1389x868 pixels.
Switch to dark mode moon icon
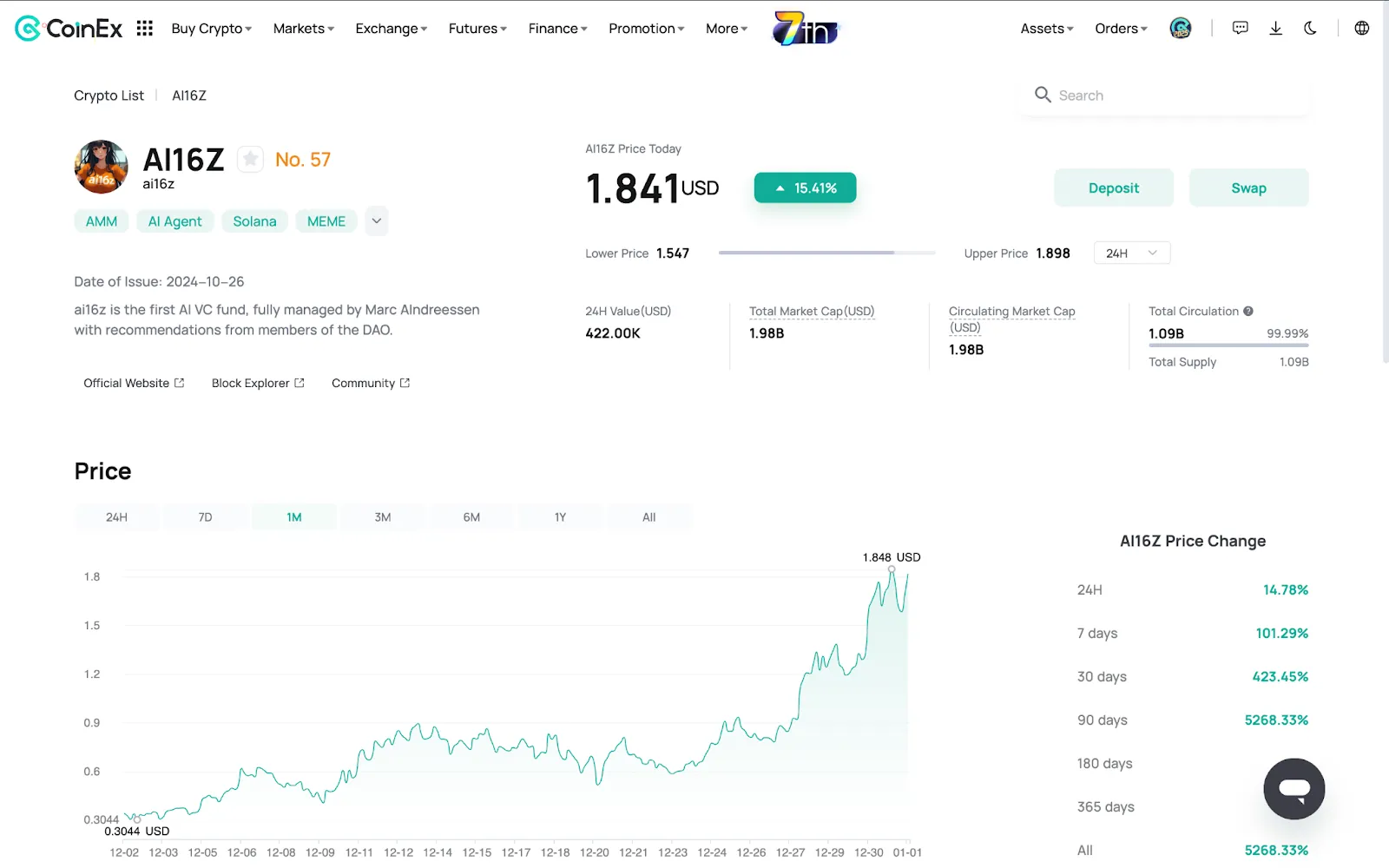(x=1310, y=29)
